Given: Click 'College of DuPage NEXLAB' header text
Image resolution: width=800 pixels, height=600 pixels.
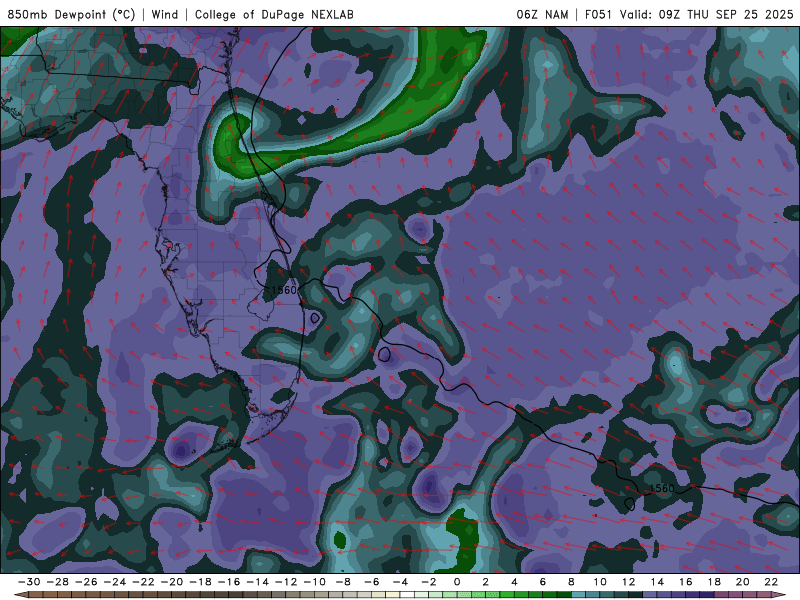Looking at the screenshot, I should click(x=274, y=14).
